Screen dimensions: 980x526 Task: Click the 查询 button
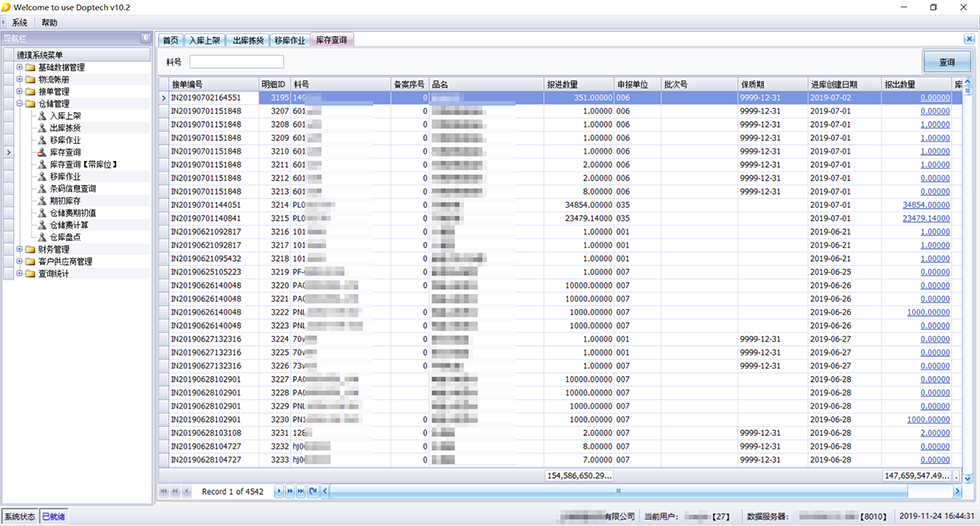[946, 62]
